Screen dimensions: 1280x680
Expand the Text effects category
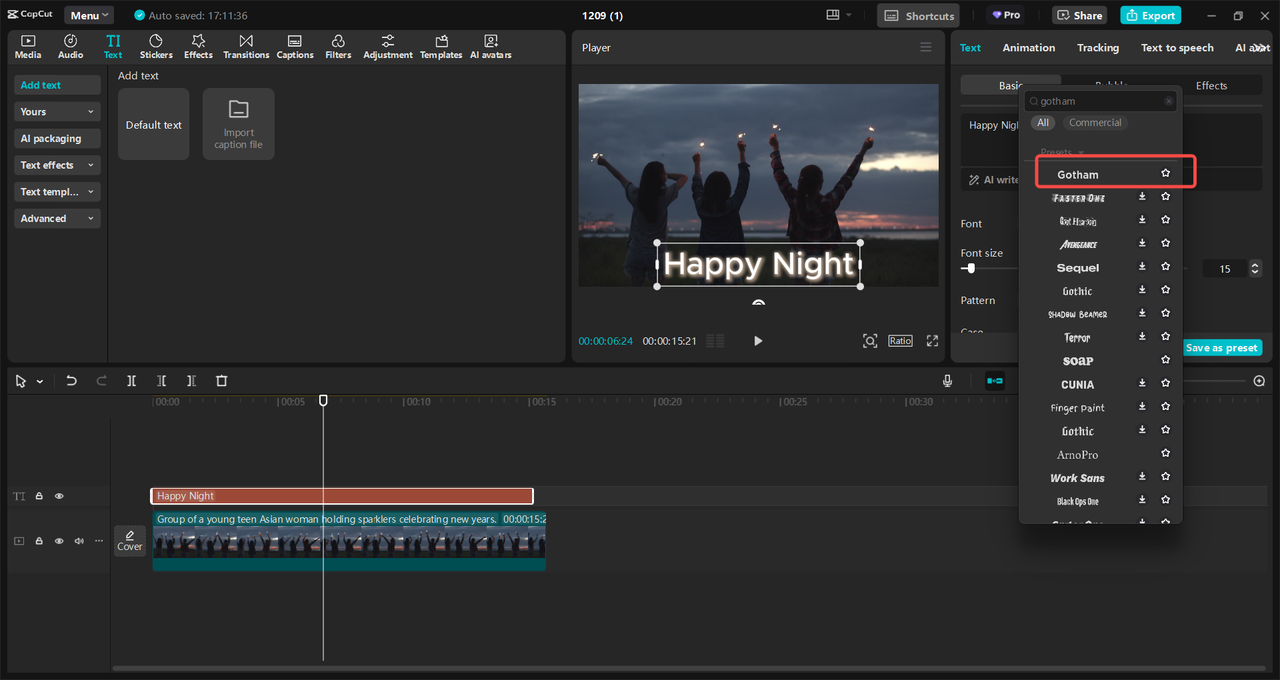pyautogui.click(x=57, y=165)
